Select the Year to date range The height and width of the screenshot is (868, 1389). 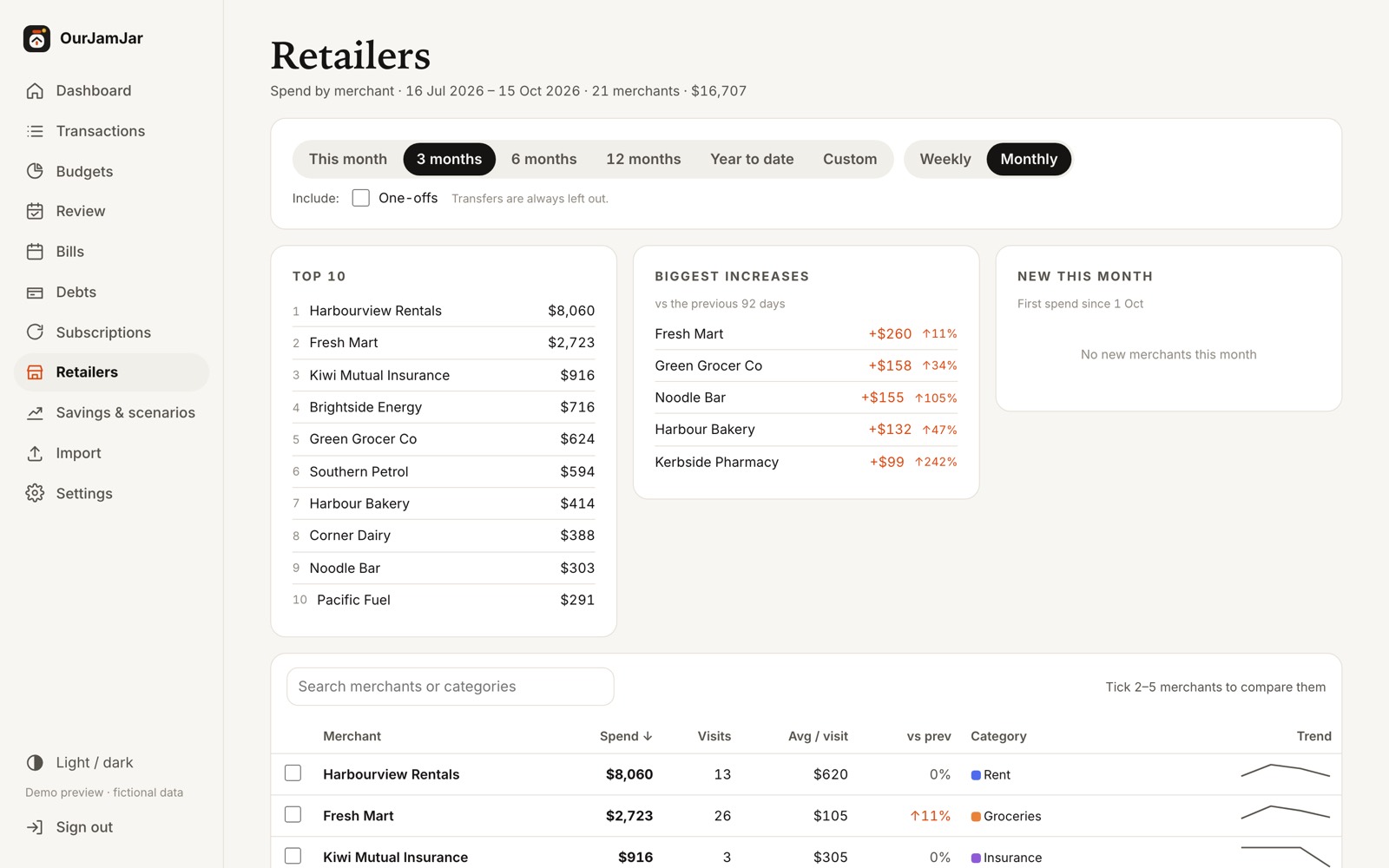tap(752, 160)
